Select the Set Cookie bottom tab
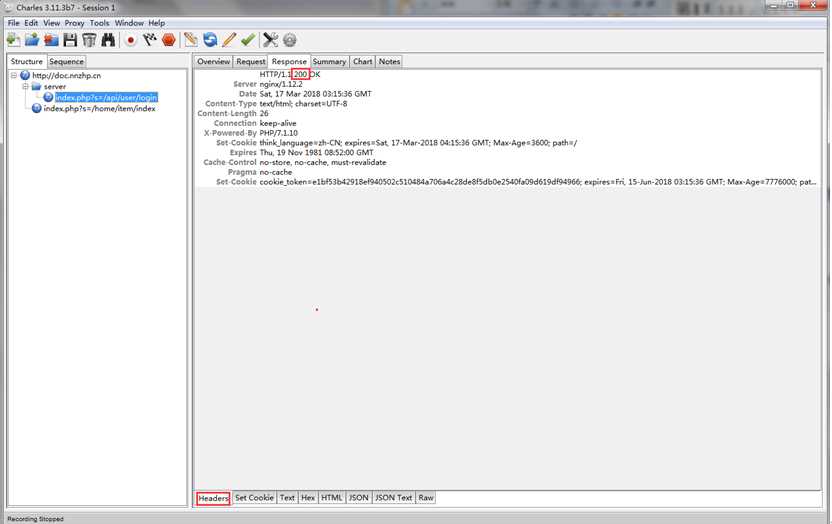Image resolution: width=832 pixels, height=524 pixels. tap(254, 498)
